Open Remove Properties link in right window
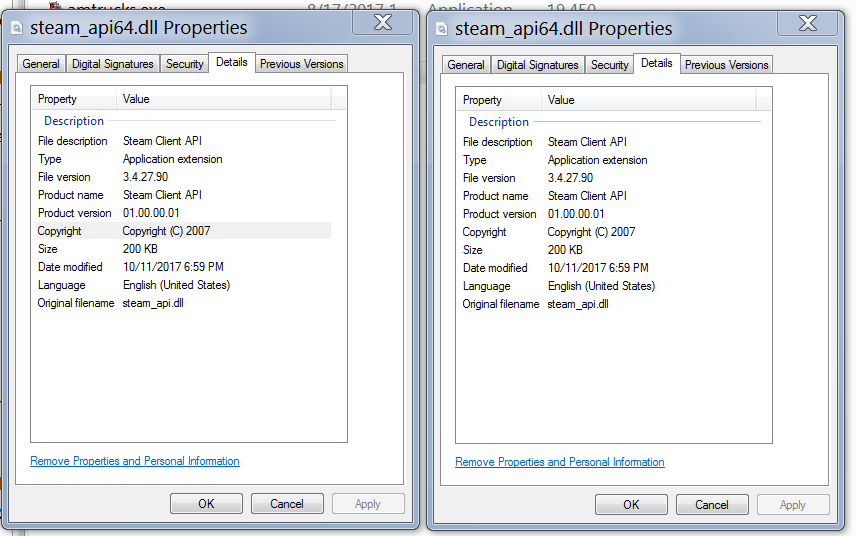The width and height of the screenshot is (856, 536). click(560, 462)
